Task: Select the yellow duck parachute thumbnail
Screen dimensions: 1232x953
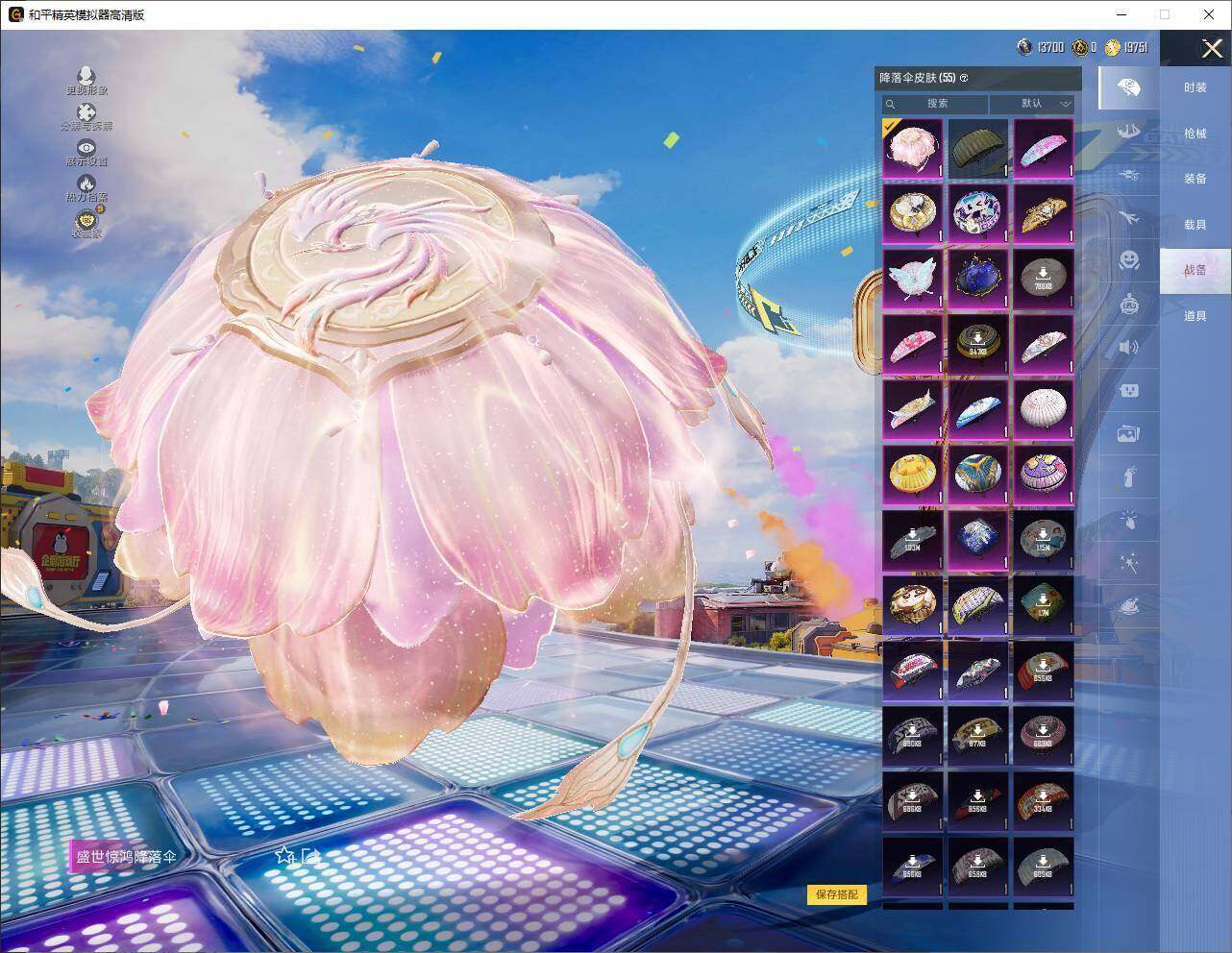Action: point(912,475)
